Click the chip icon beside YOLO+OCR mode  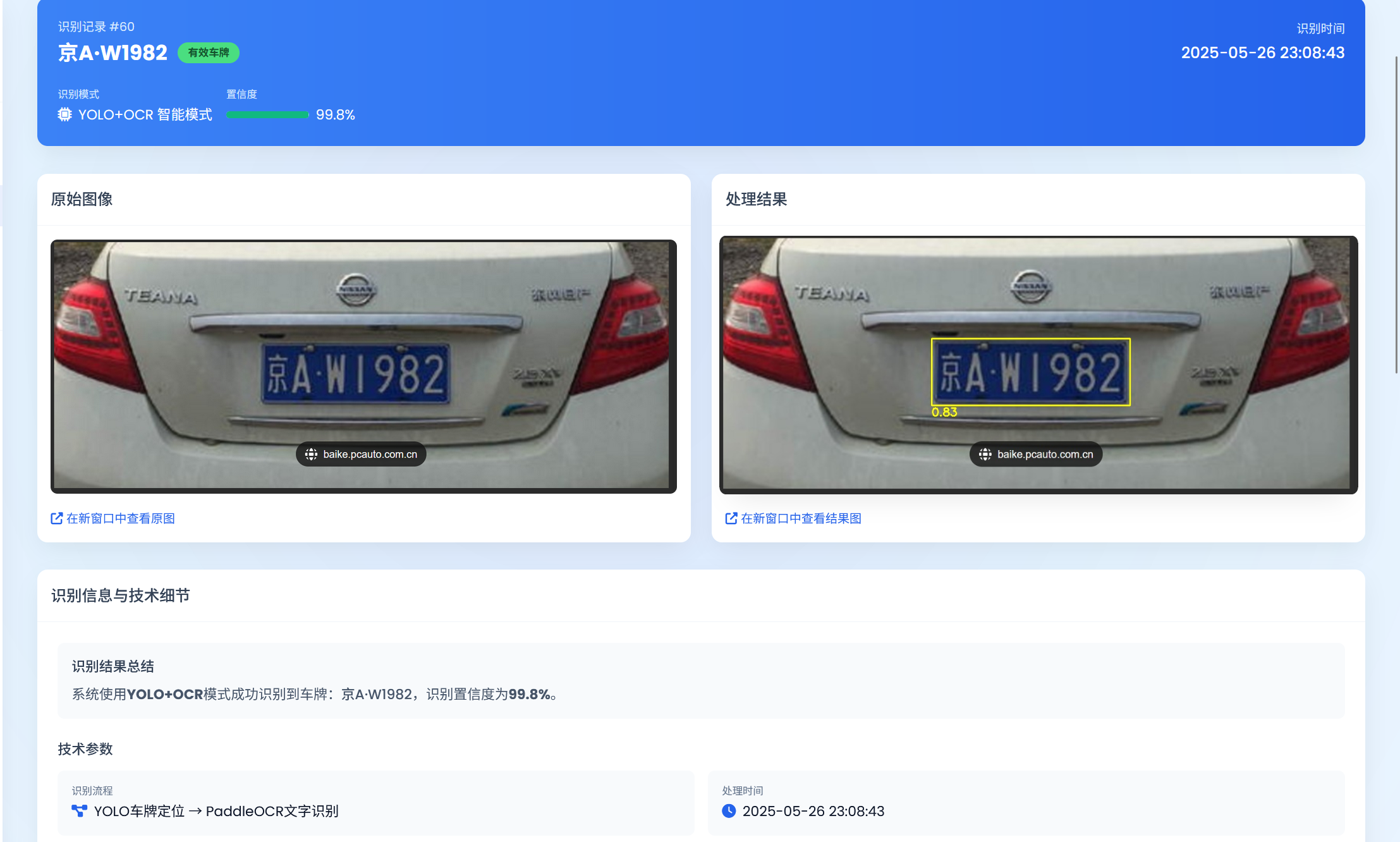(64, 114)
